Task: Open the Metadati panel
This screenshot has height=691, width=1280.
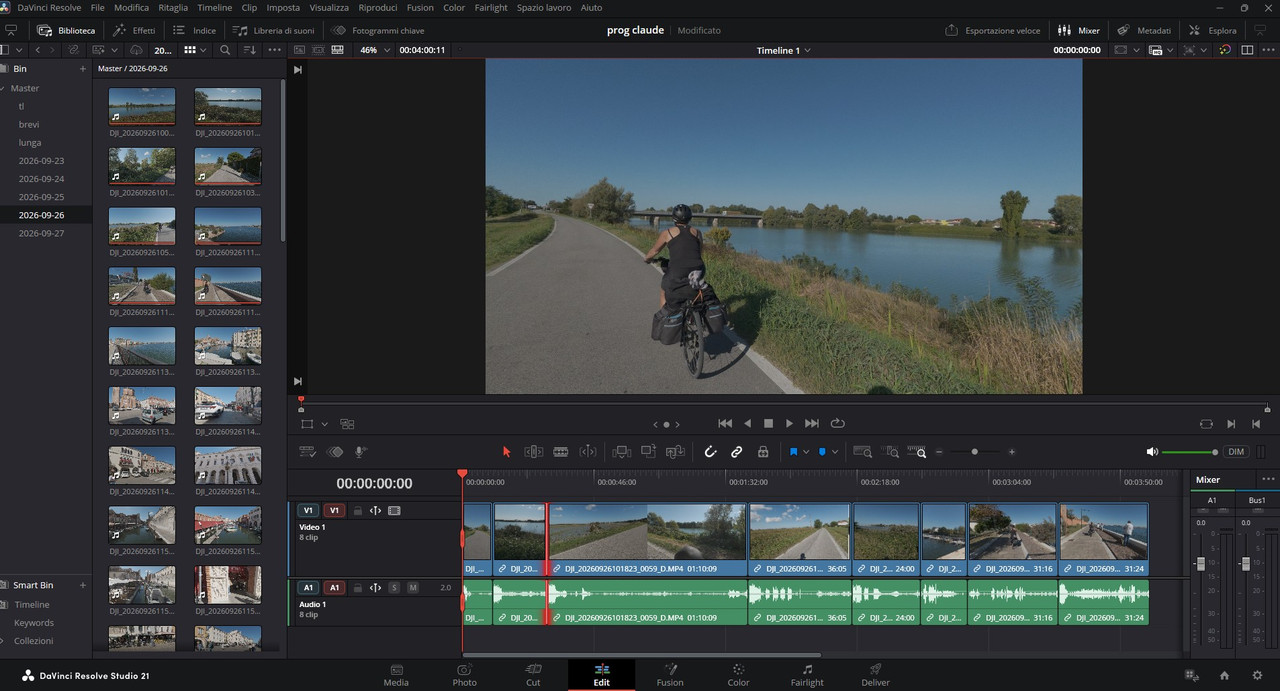Action: pyautogui.click(x=1145, y=30)
